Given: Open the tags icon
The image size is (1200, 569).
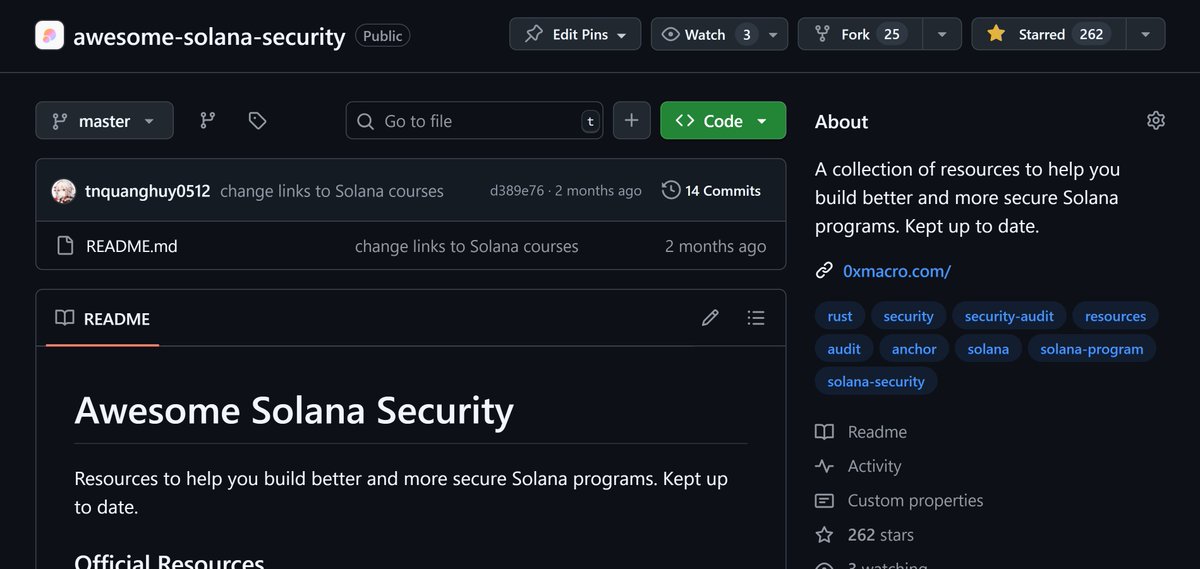Looking at the screenshot, I should (257, 121).
